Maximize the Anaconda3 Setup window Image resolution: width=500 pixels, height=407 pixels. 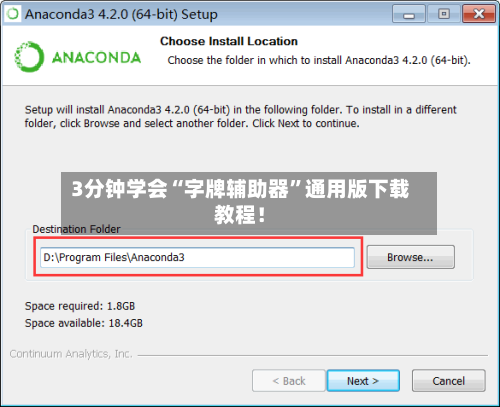click(444, 14)
